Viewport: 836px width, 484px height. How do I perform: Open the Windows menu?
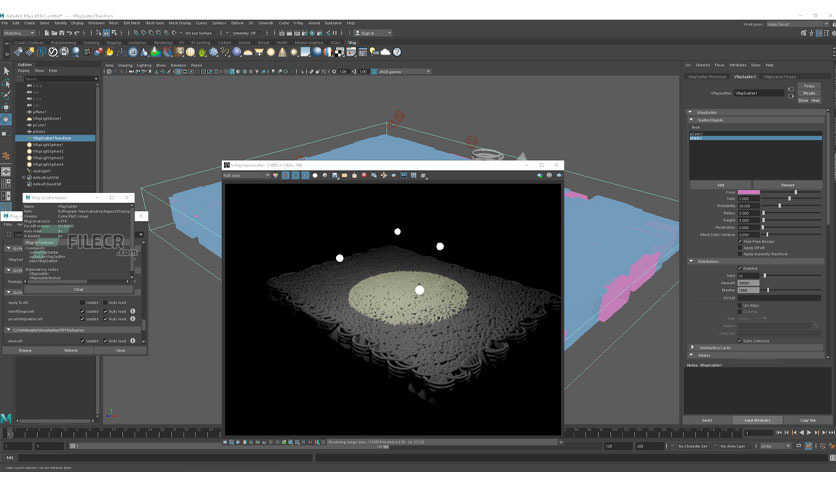(96, 23)
